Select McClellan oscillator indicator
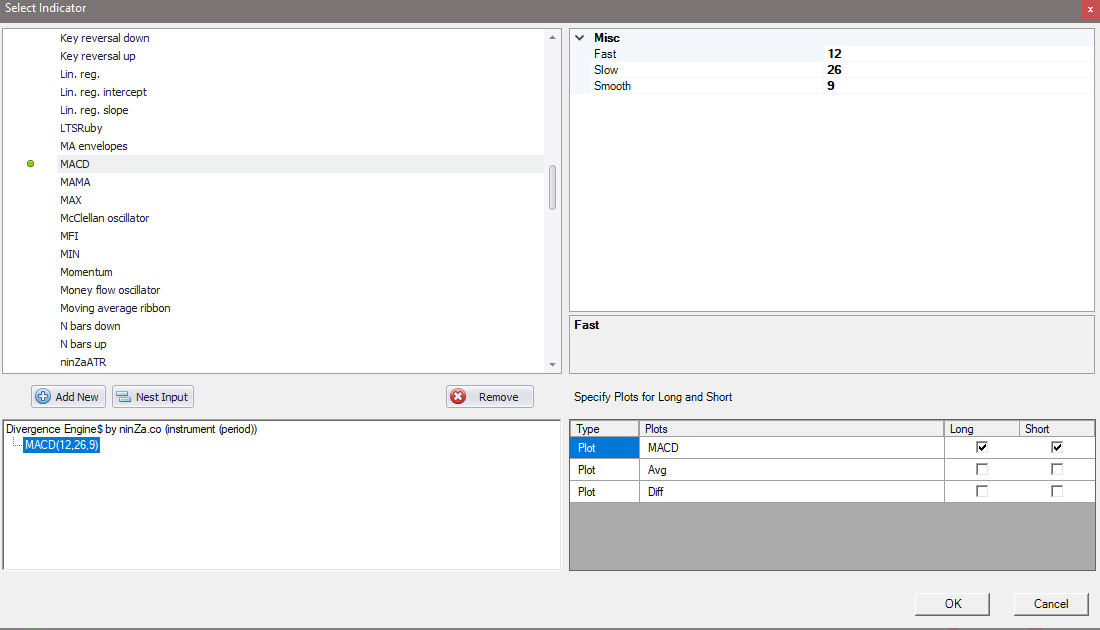Screen dimensions: 1100x630 pos(105,218)
